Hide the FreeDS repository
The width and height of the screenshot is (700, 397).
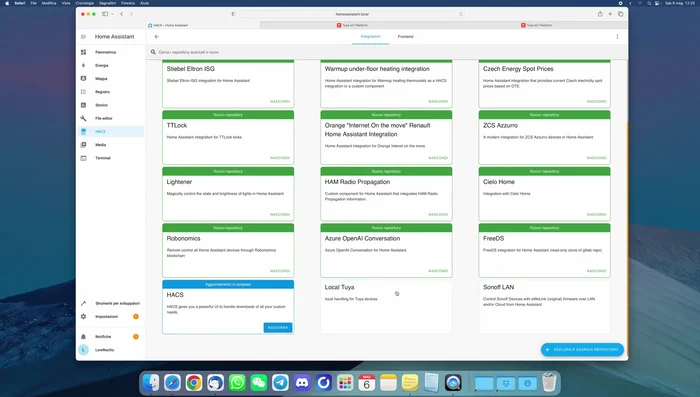pos(596,271)
